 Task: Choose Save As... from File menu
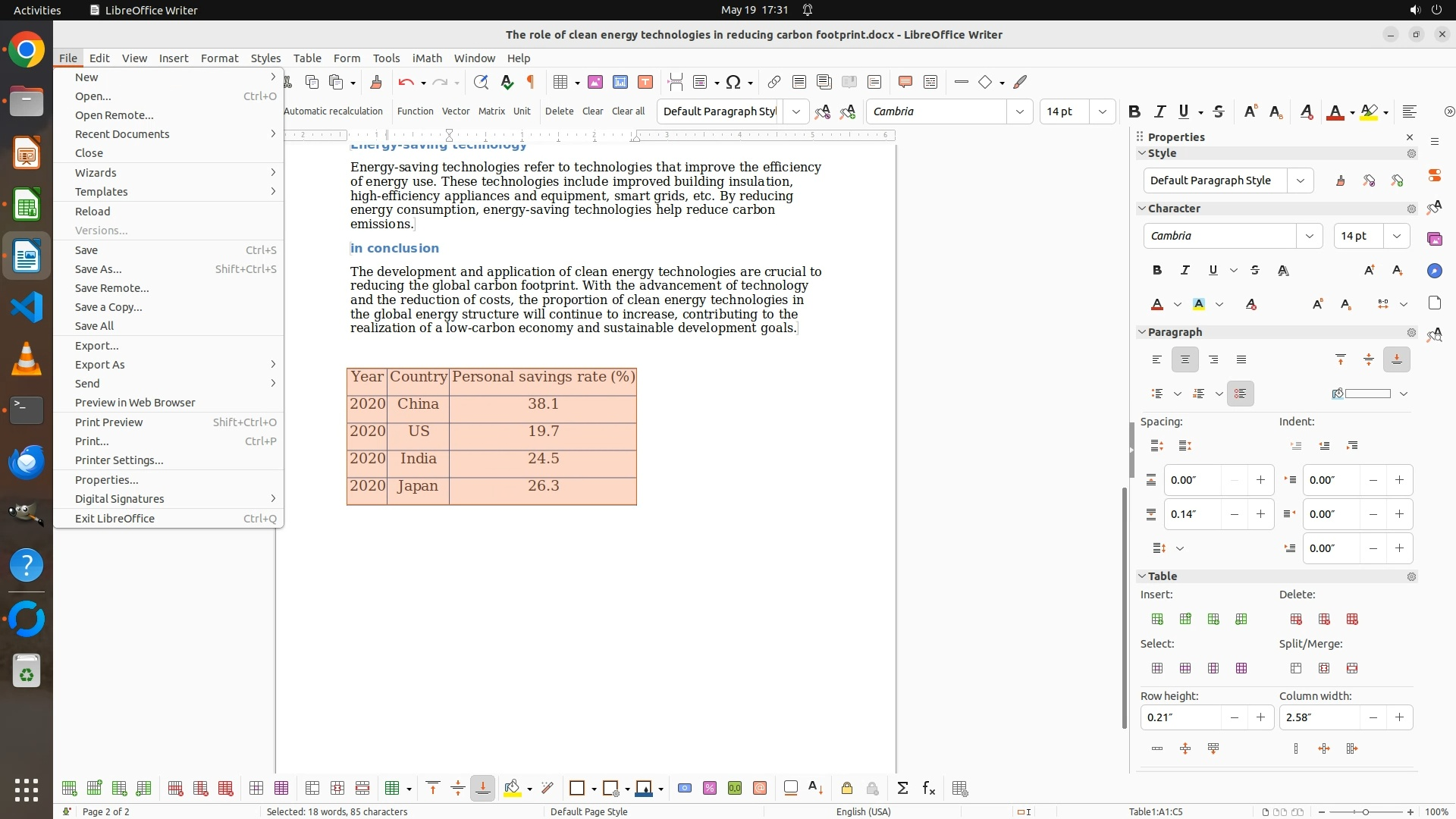tap(98, 269)
